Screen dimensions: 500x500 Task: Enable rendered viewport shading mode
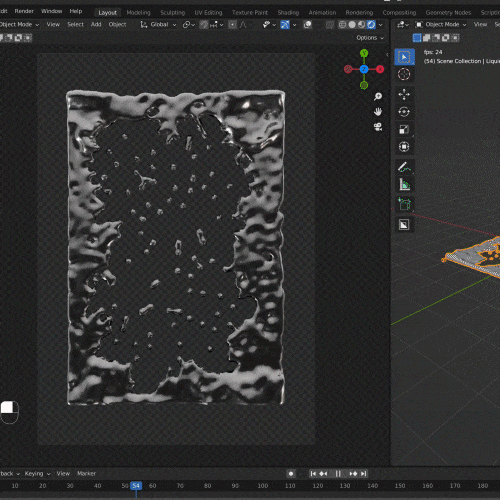click(371, 25)
